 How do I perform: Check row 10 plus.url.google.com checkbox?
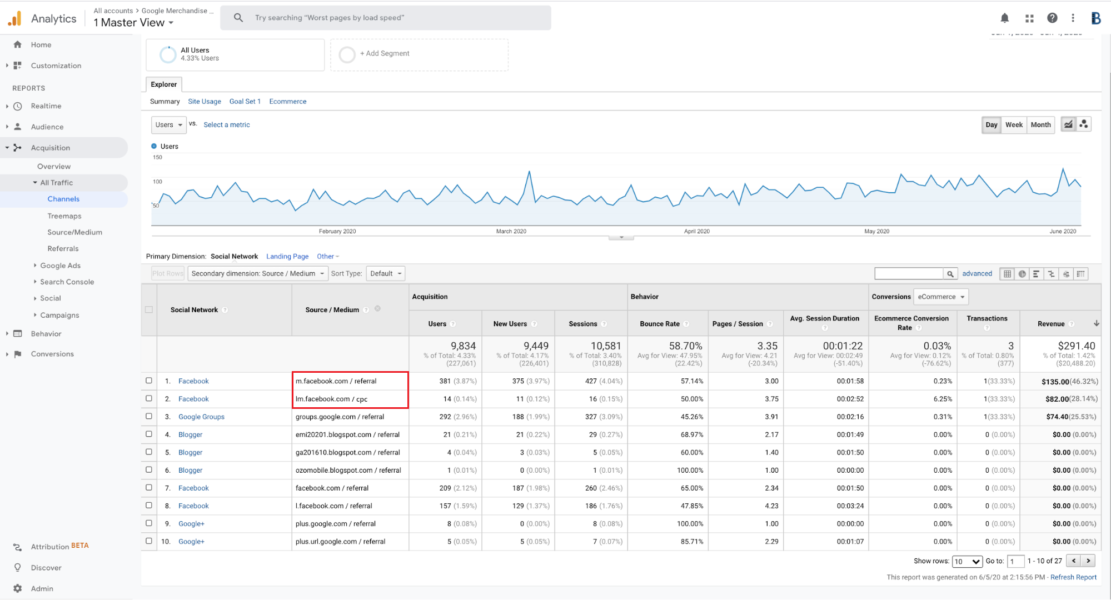(x=149, y=540)
